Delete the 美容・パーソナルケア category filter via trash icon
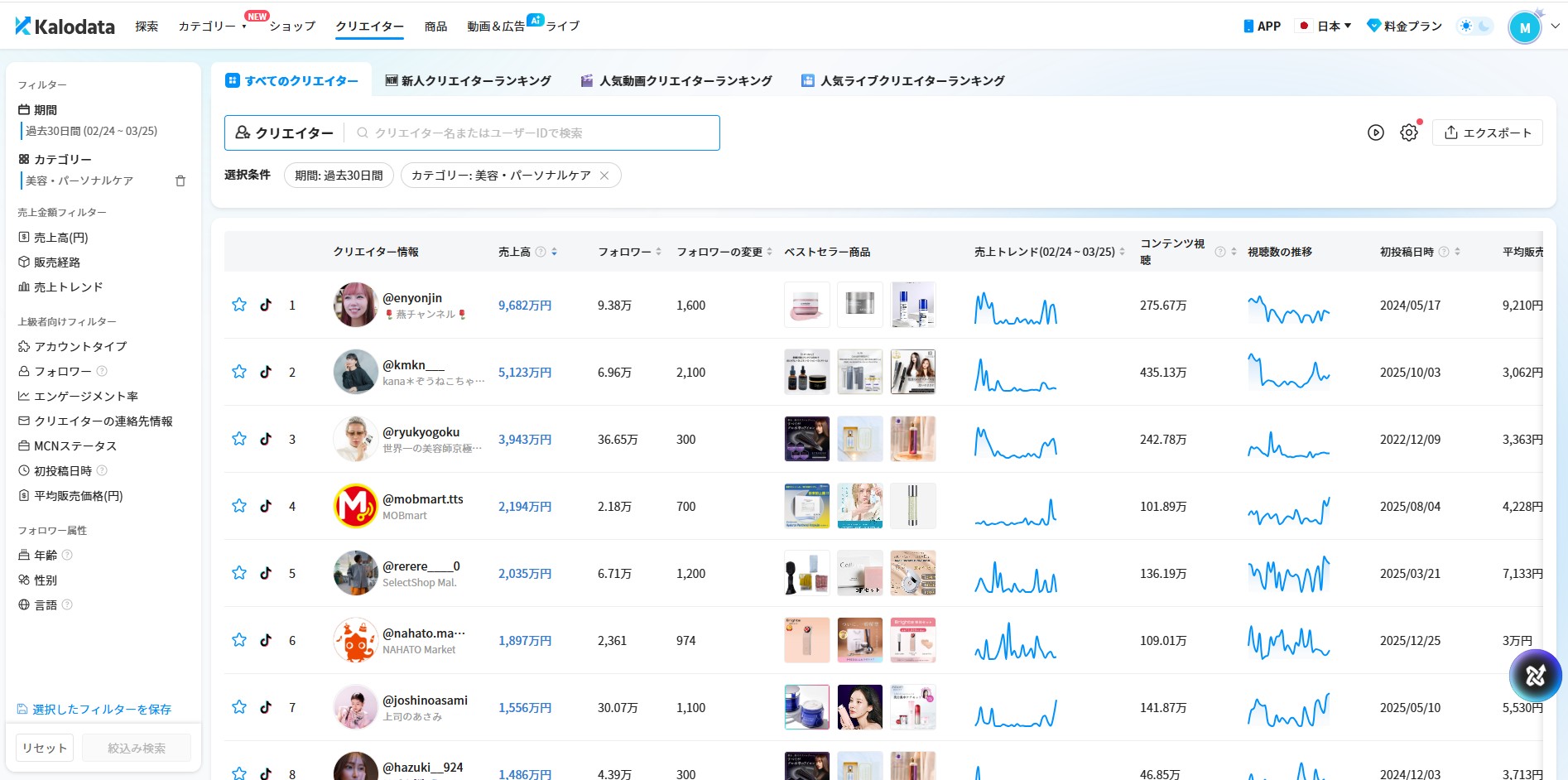The image size is (1568, 780). coord(180,181)
